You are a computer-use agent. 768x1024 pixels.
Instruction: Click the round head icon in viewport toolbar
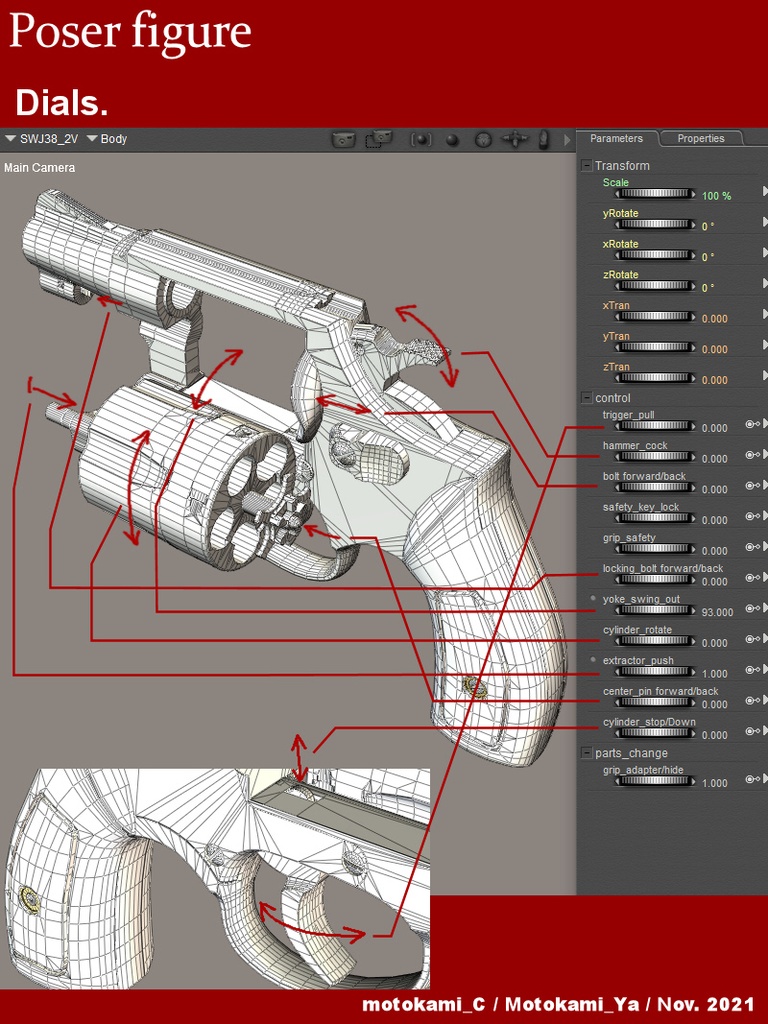point(483,140)
